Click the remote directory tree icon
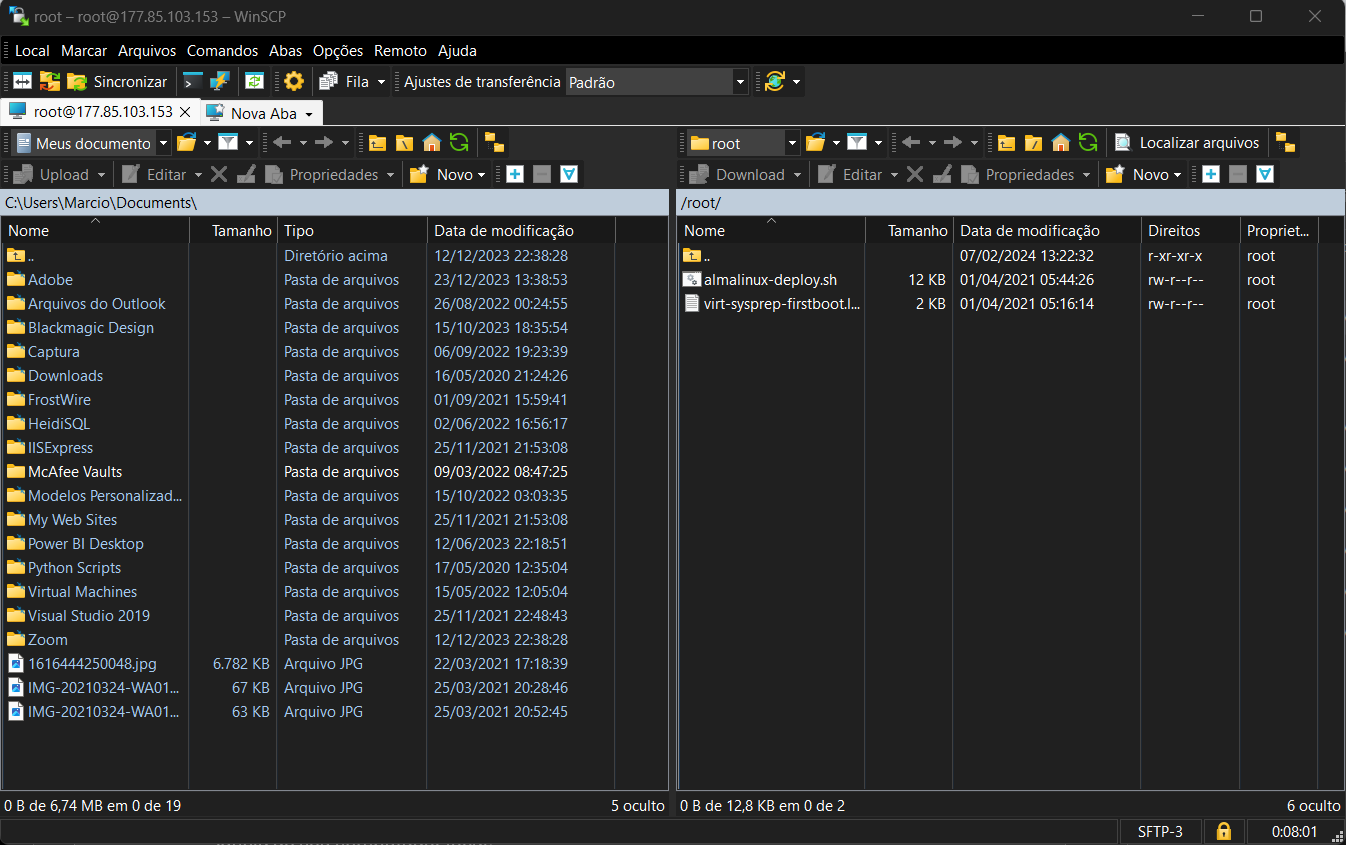1346x845 pixels. point(1285,143)
